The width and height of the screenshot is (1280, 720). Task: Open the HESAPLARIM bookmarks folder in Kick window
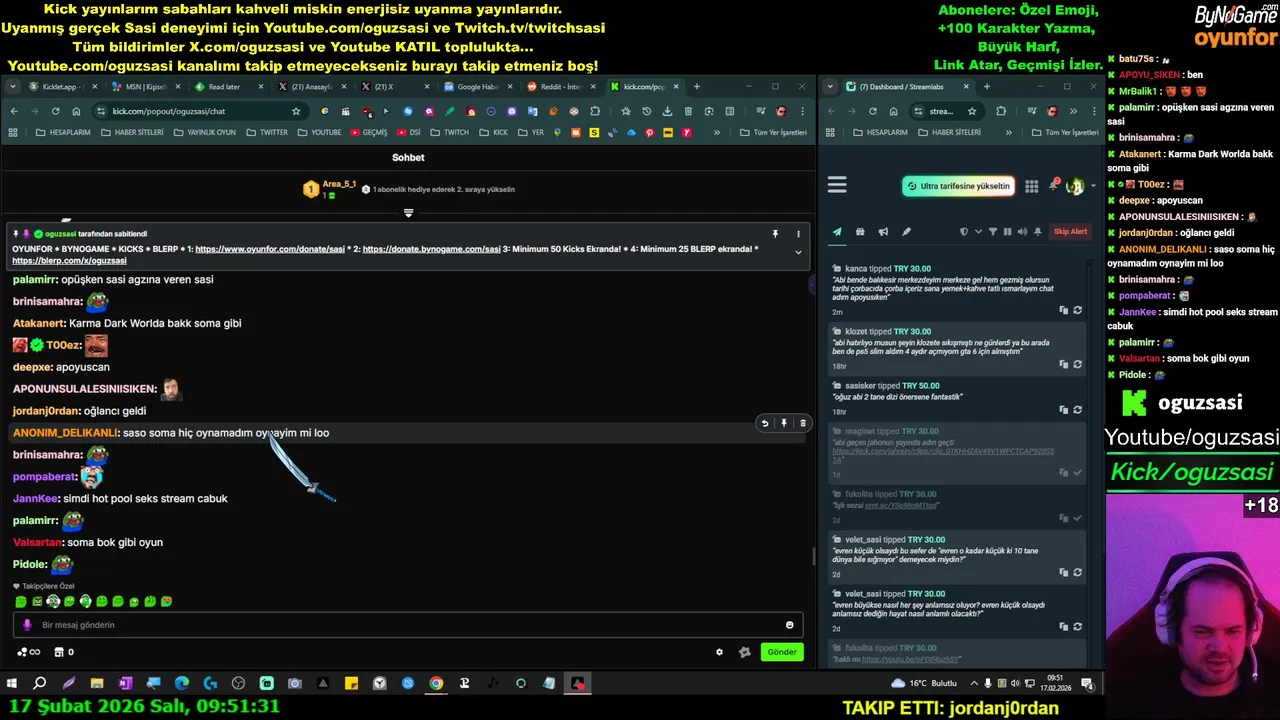click(x=64, y=132)
